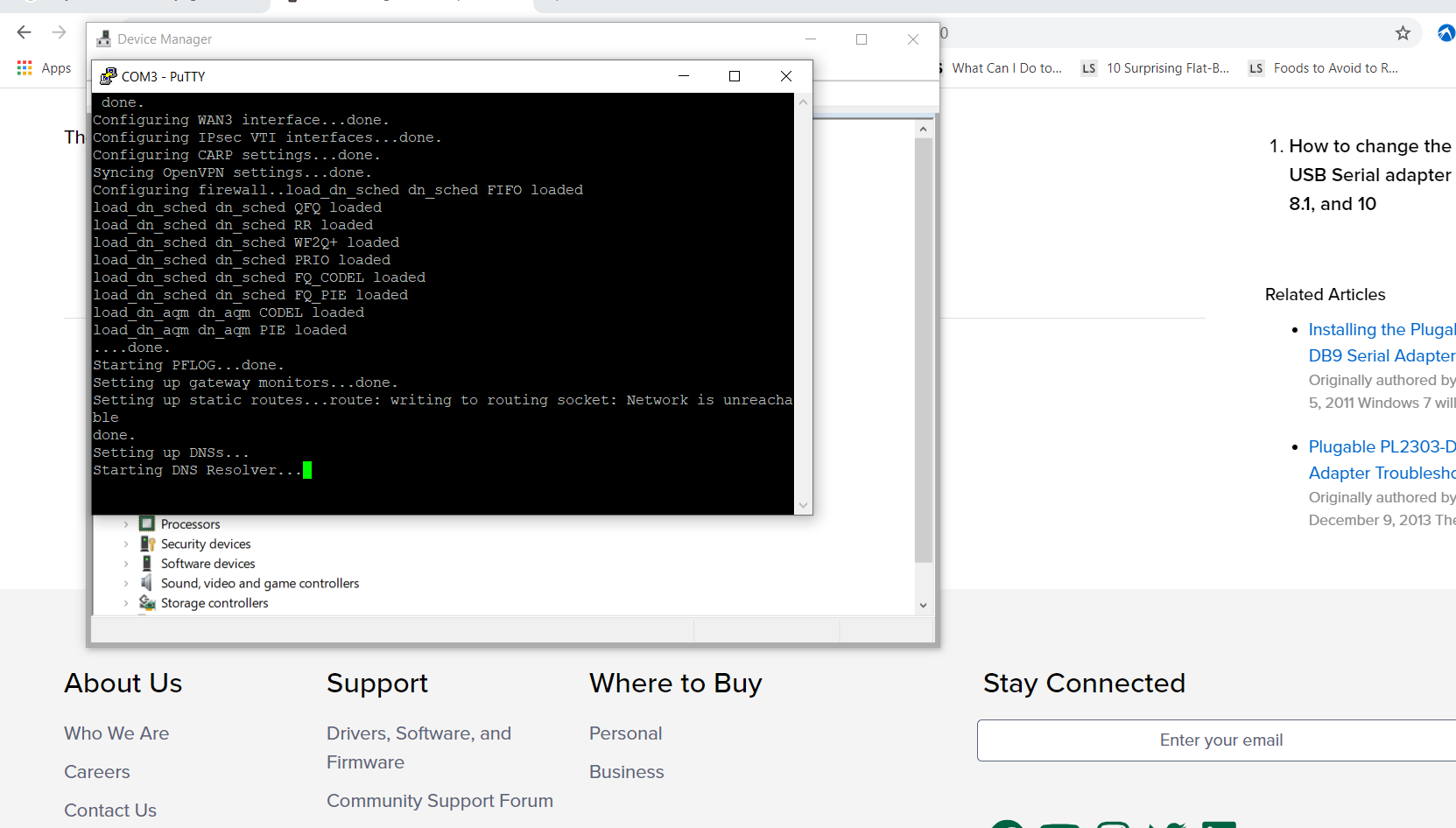
Task: Click the Software devices icon
Action: [x=147, y=563]
